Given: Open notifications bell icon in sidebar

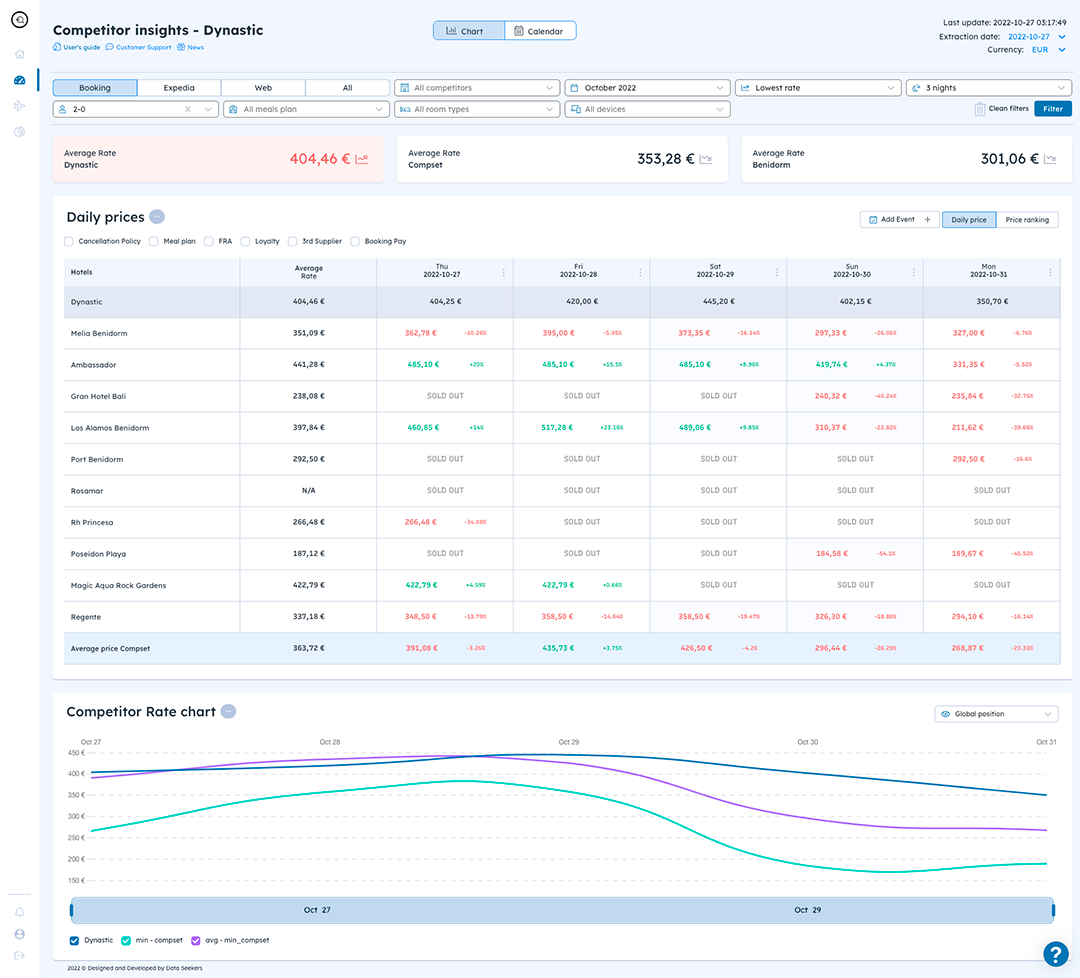Looking at the screenshot, I should pyautogui.click(x=19, y=912).
